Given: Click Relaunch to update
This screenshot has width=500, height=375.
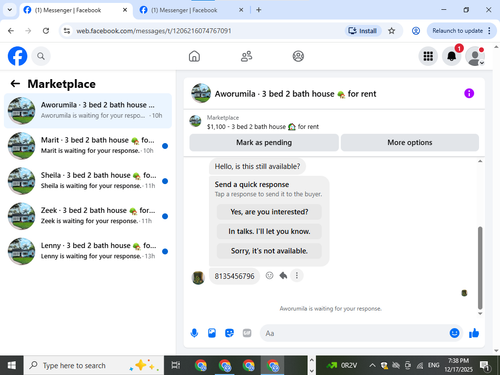Looking at the screenshot, I should click(x=457, y=31).
